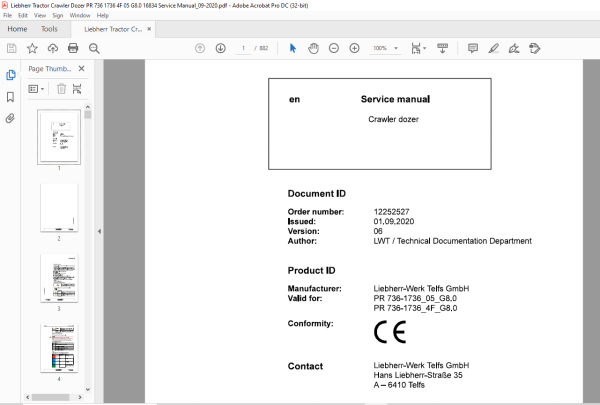Screen dimensions: 600x405
Task: Open the Sign menu
Action: pos(58,15)
